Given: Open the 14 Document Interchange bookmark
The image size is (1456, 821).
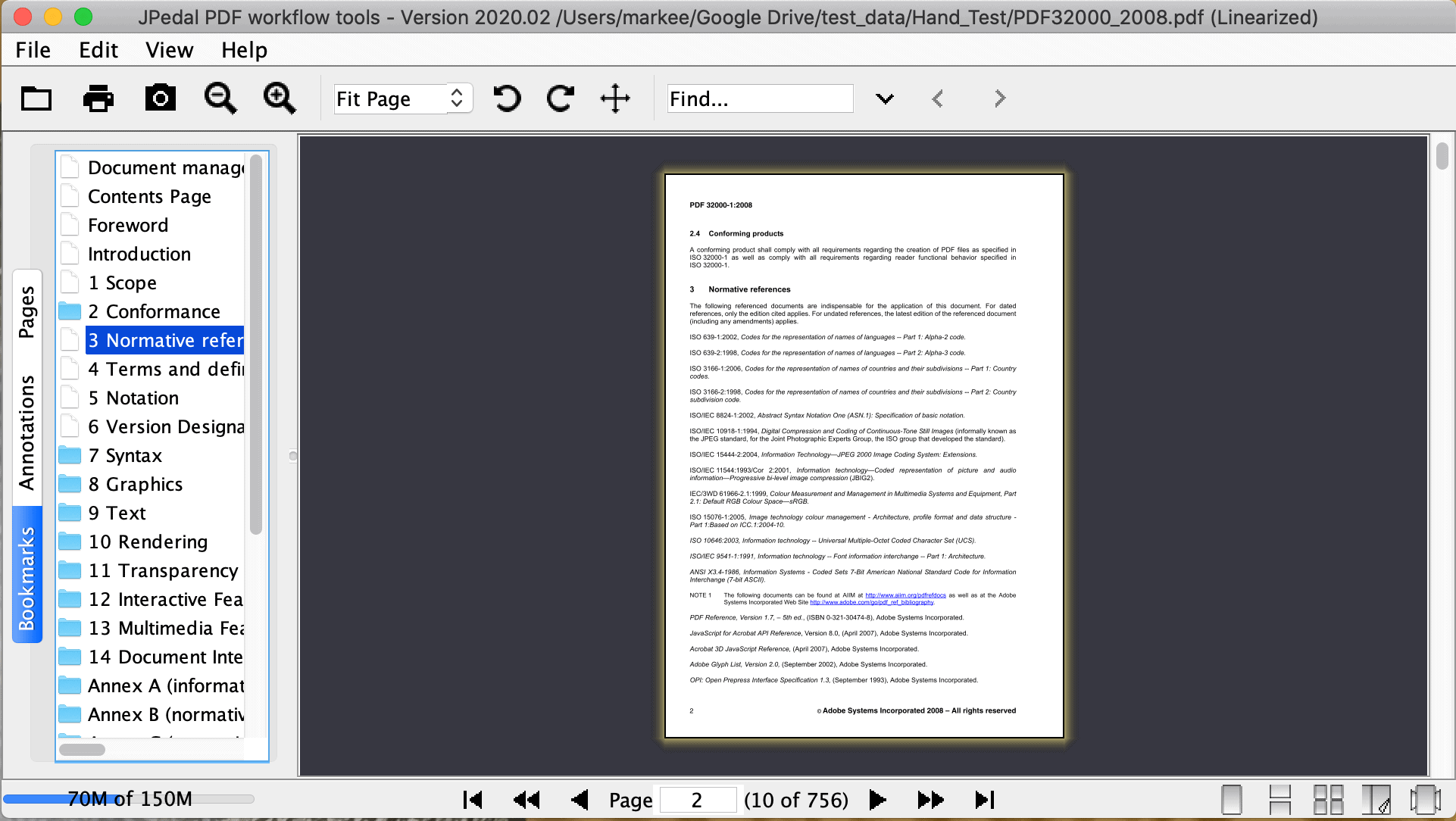Looking at the screenshot, I should [x=166, y=657].
